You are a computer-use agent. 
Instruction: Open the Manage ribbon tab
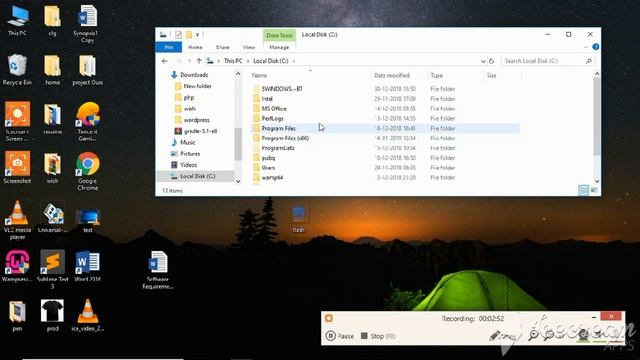279,47
